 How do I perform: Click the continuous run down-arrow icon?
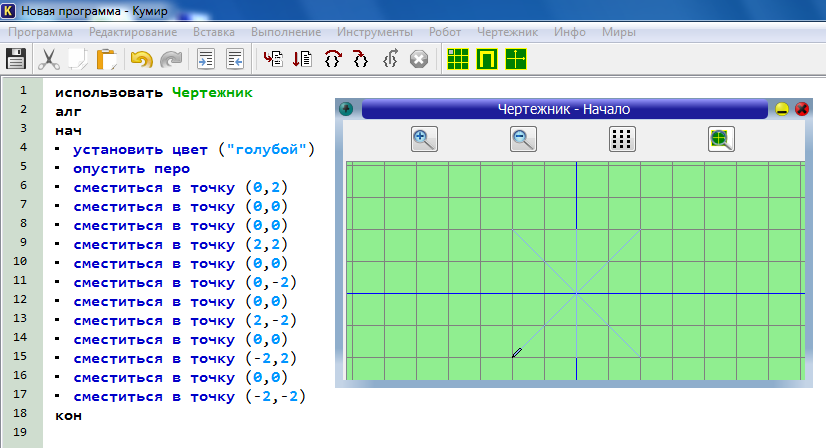pyautogui.click(x=302, y=59)
